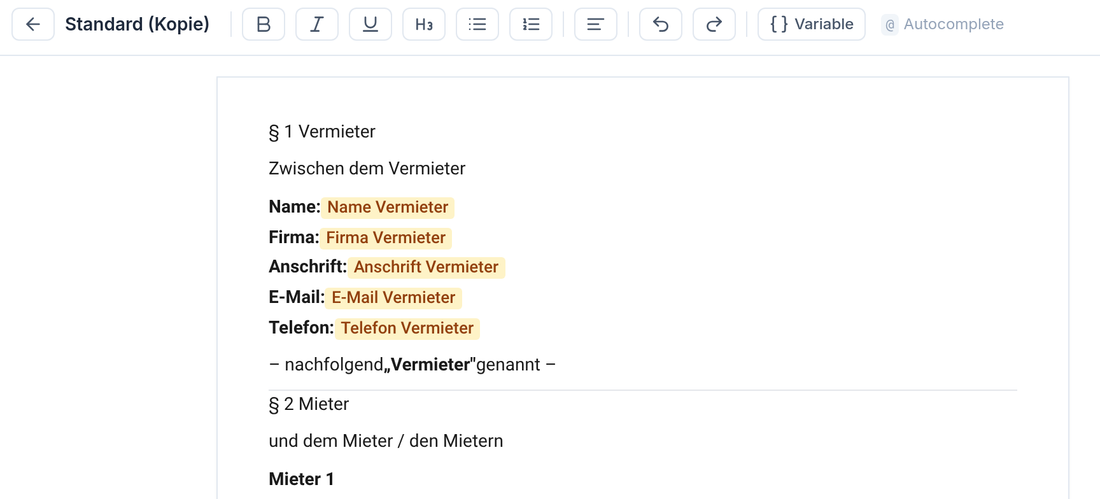Redo the last change

coord(714,25)
